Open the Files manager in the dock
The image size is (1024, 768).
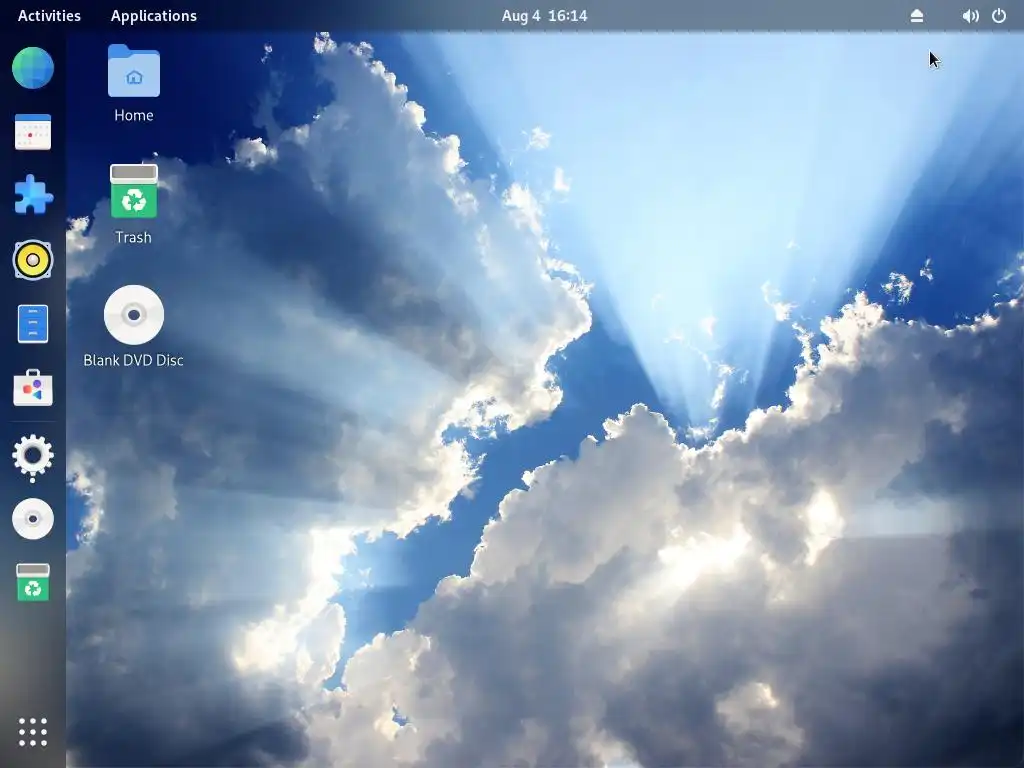33,324
